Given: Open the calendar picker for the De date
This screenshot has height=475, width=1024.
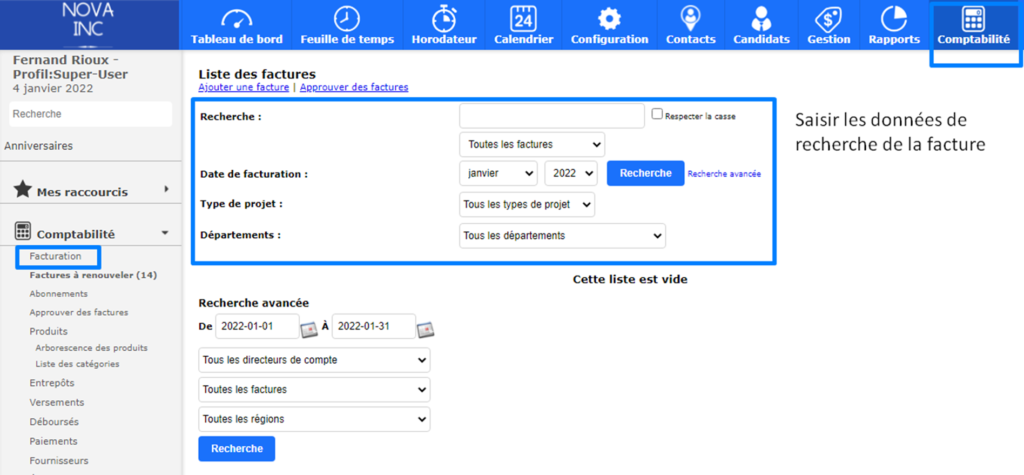Looking at the screenshot, I should (309, 329).
